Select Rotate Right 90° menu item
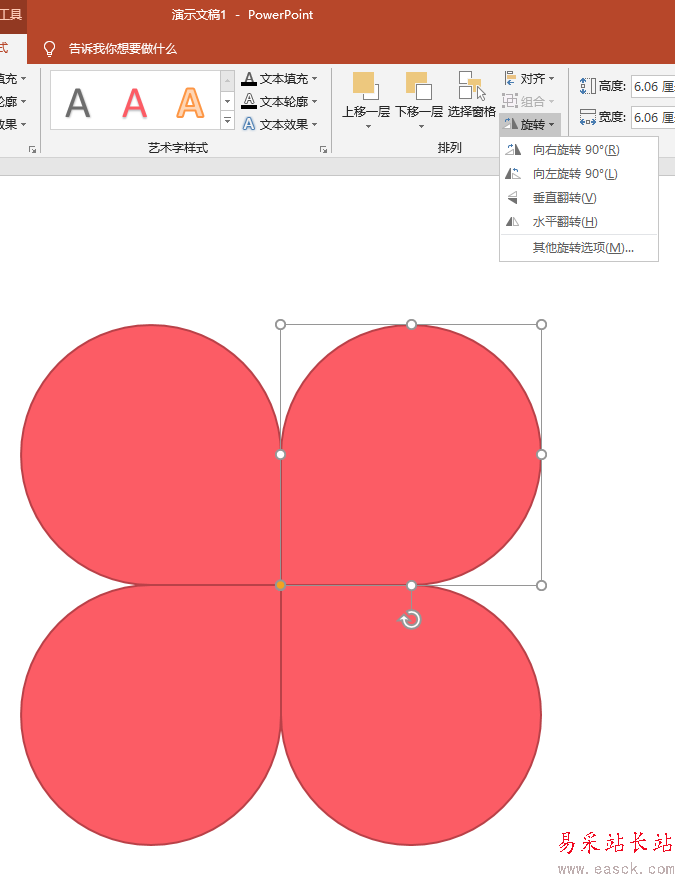Screen dimensions: 675x884 pos(575,150)
